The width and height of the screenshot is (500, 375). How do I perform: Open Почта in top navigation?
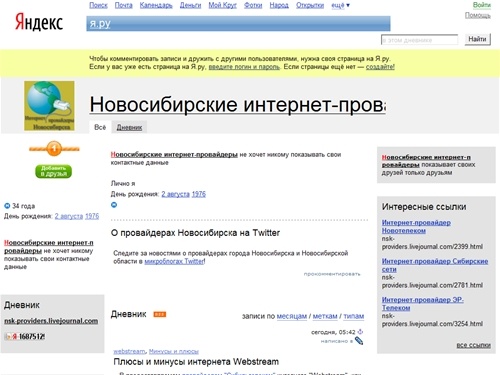123,5
